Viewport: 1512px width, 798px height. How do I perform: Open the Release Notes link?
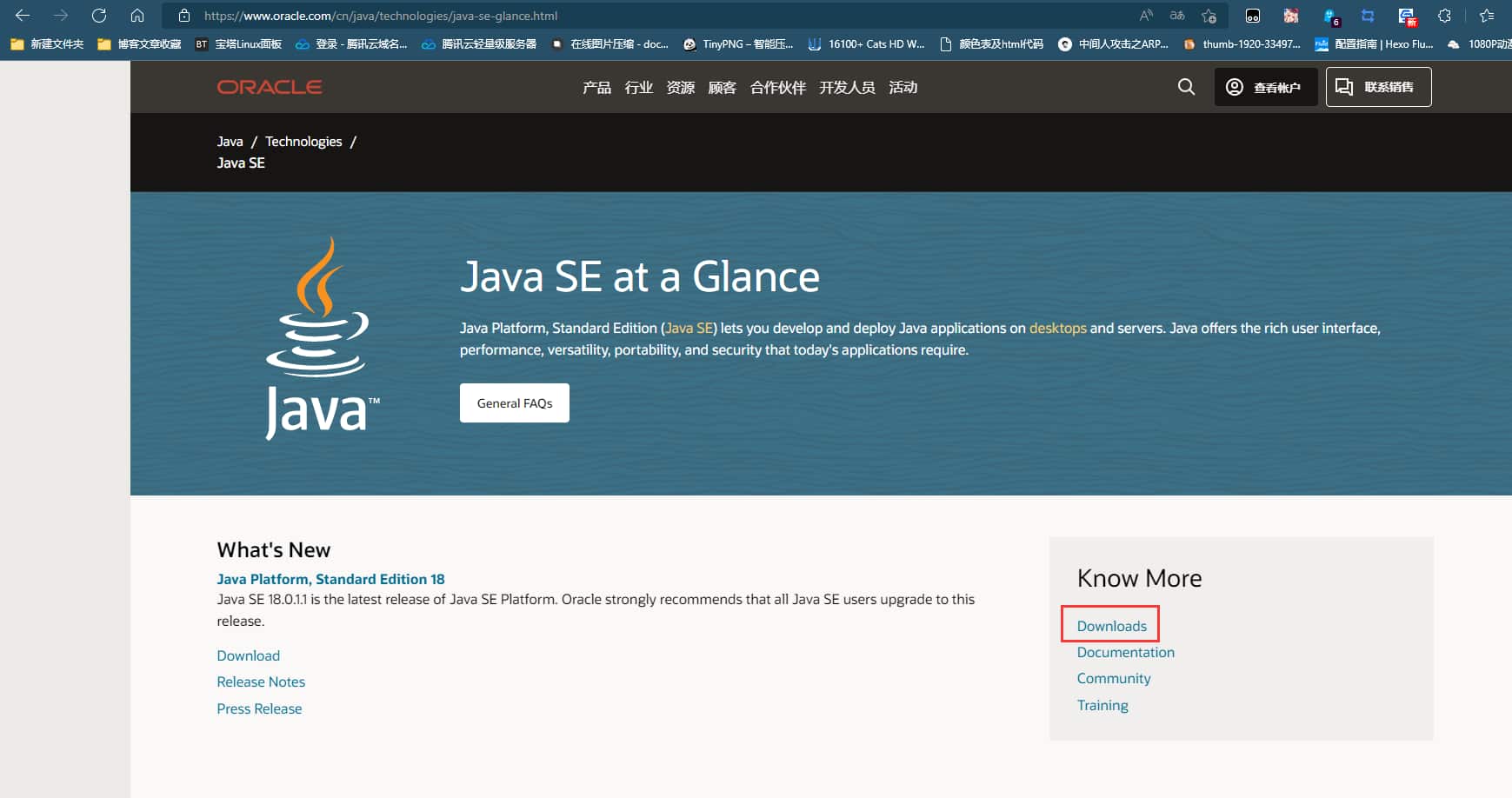tap(261, 682)
